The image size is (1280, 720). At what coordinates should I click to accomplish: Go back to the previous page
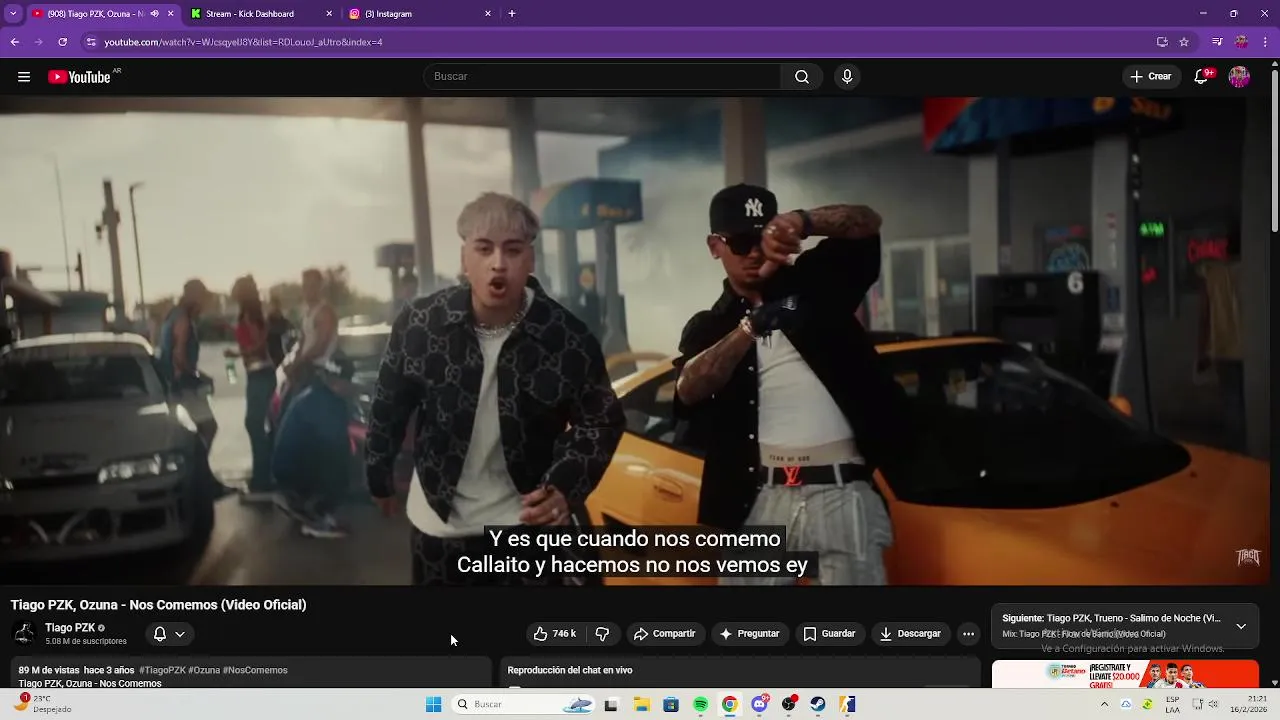point(15,42)
